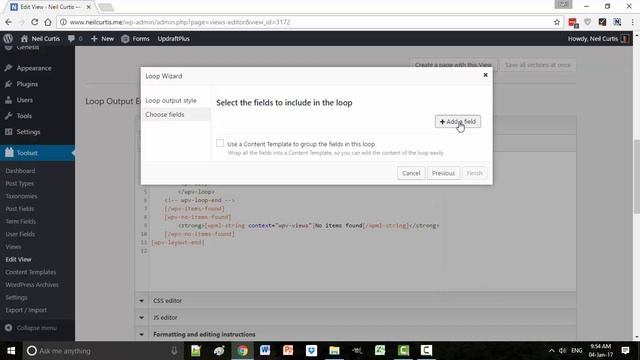Open Views submenu item
The width and height of the screenshot is (640, 360).
(x=13, y=247)
